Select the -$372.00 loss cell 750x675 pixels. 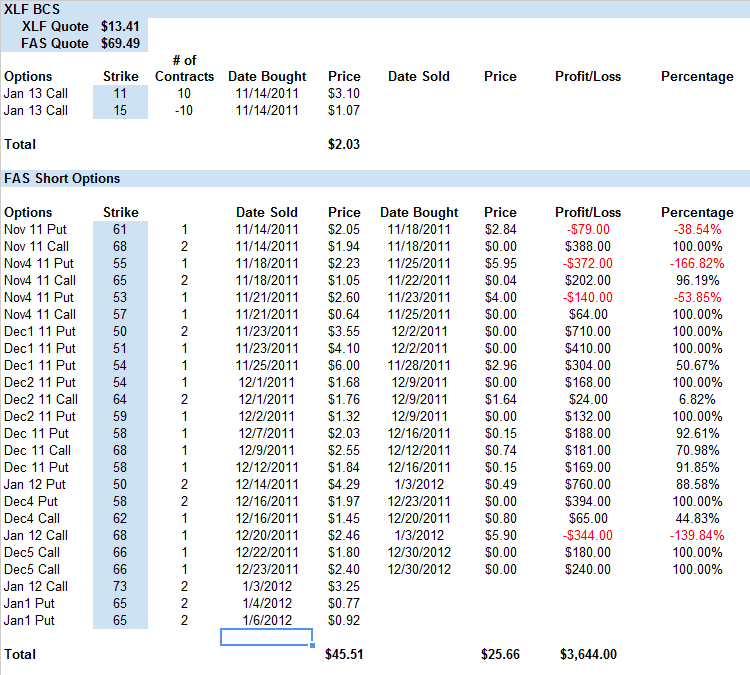point(586,263)
